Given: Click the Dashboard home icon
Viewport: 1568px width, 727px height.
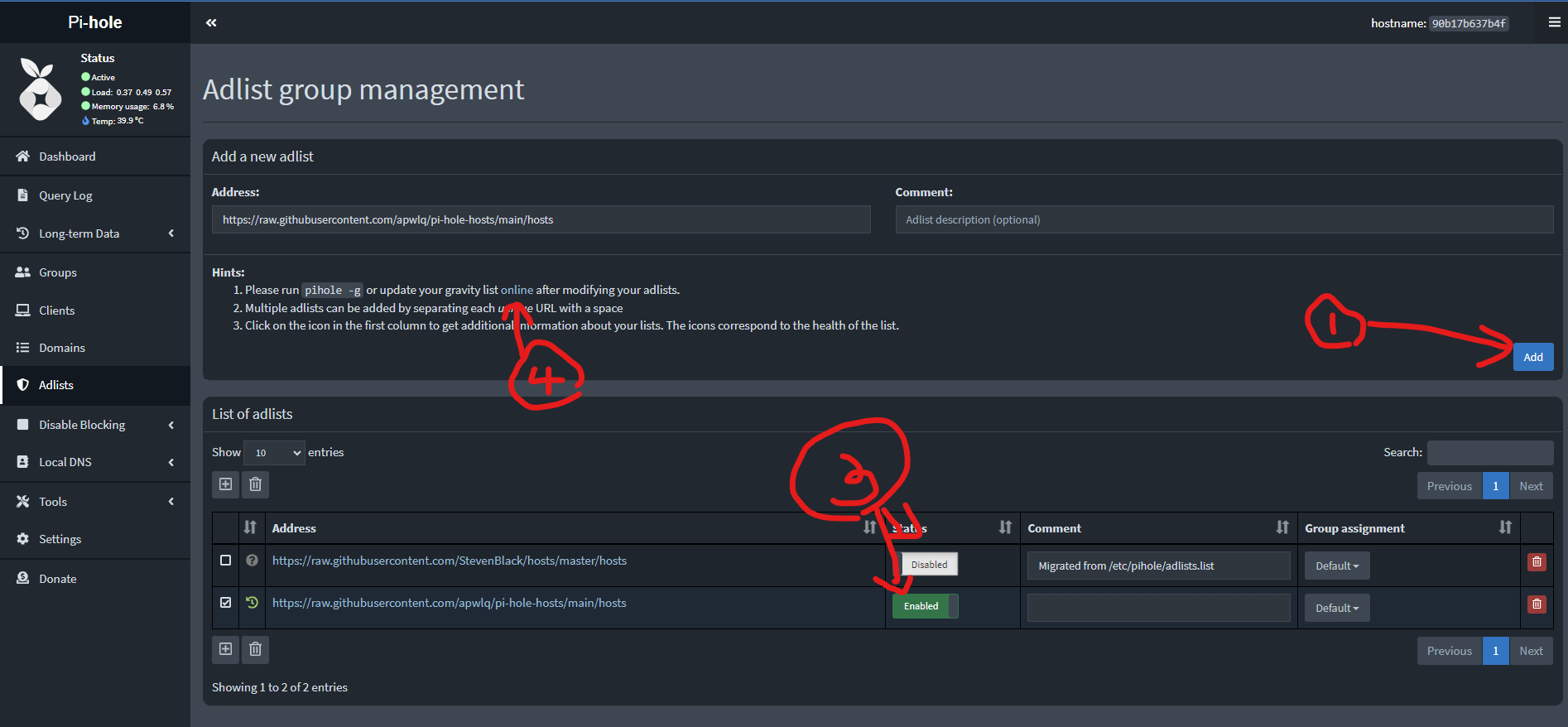Looking at the screenshot, I should pos(23,156).
